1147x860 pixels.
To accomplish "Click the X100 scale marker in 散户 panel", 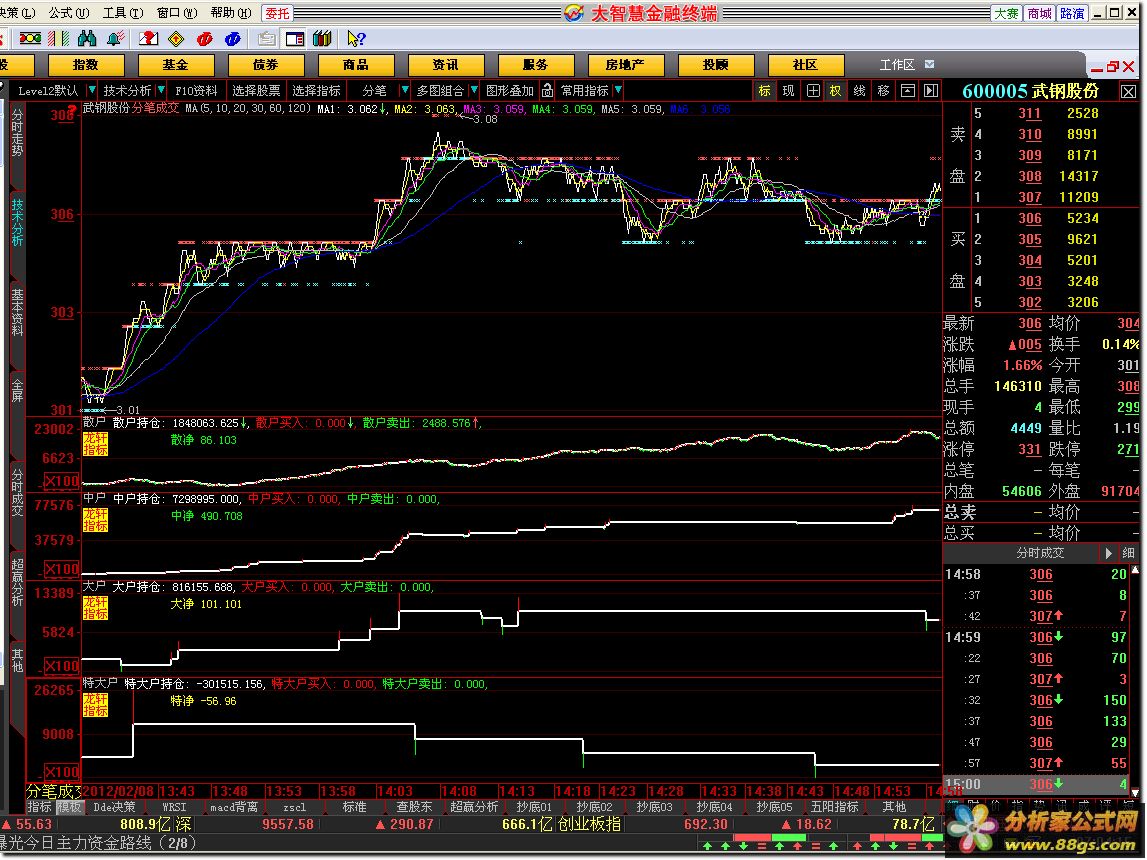I will (61, 481).
